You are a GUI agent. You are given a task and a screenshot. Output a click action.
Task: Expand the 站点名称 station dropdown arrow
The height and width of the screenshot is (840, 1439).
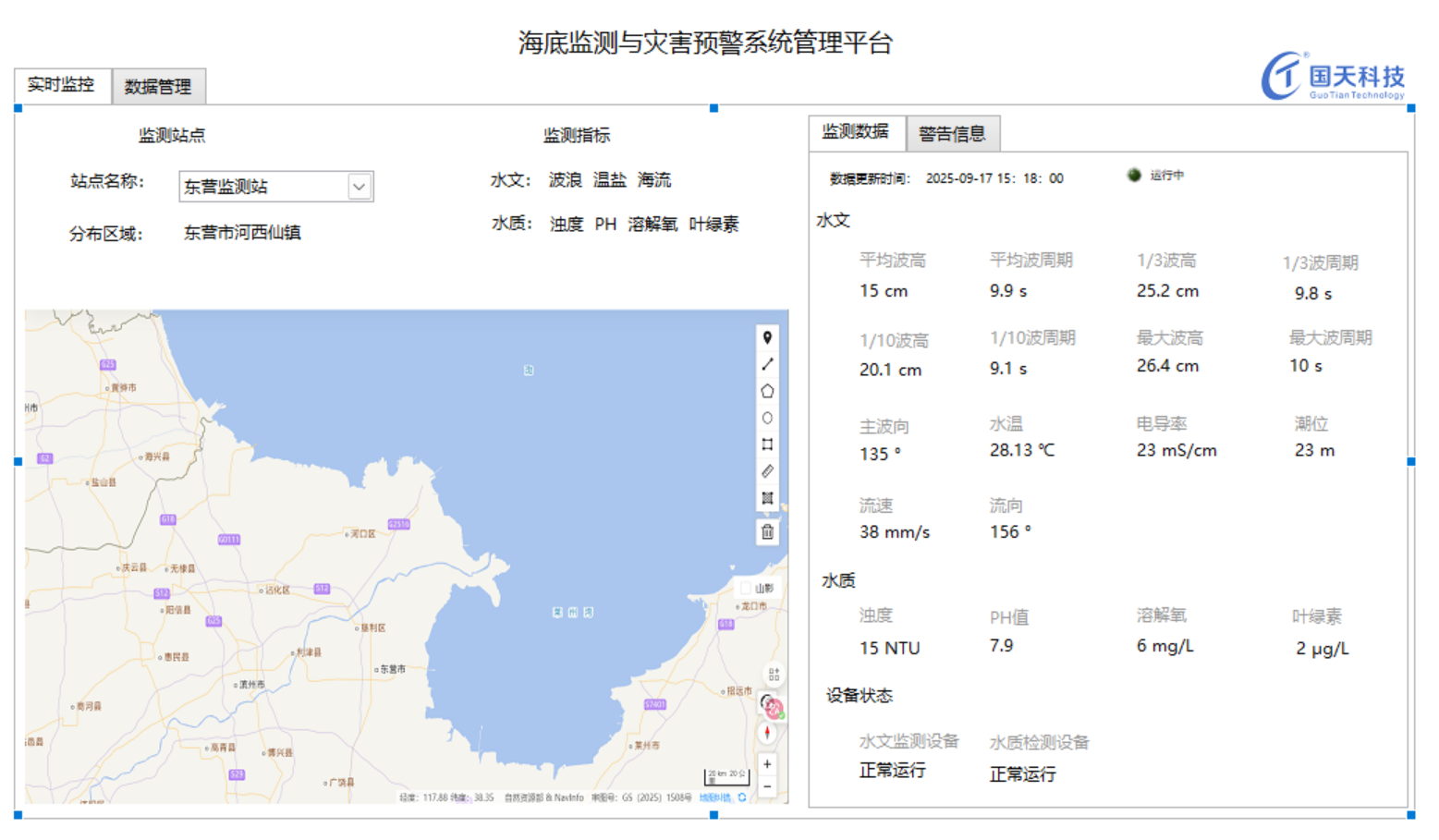[360, 187]
